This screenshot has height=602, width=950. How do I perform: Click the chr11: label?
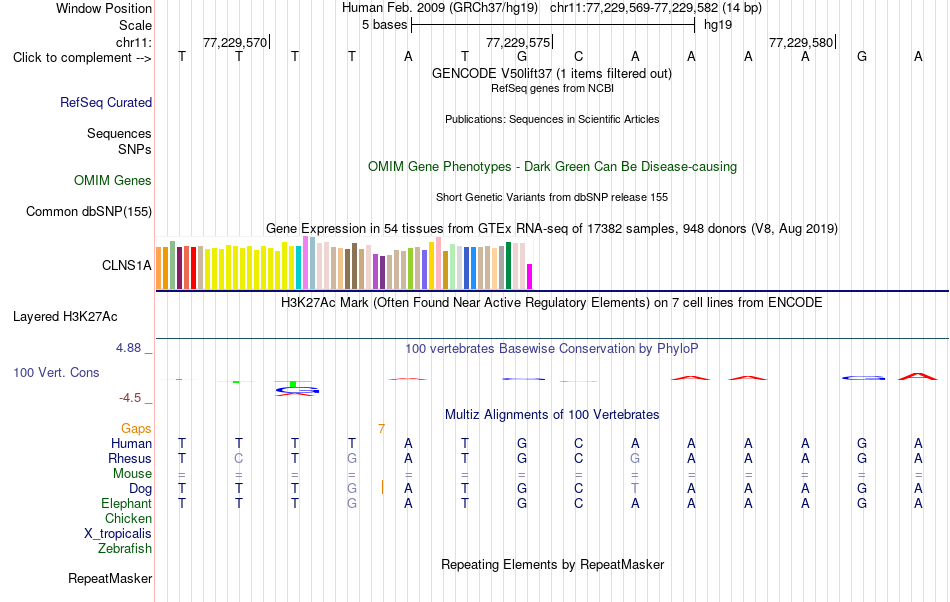point(134,42)
